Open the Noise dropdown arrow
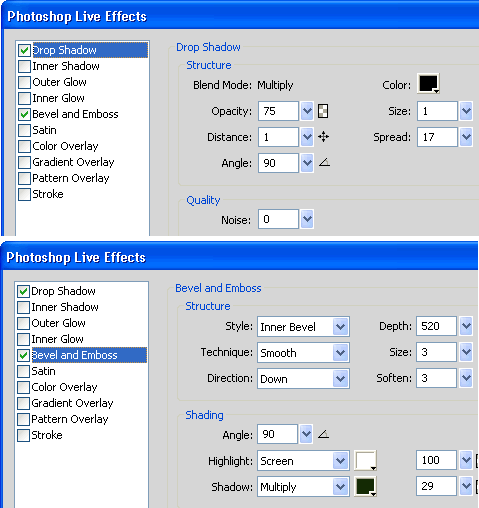This screenshot has width=479, height=508. (307, 219)
